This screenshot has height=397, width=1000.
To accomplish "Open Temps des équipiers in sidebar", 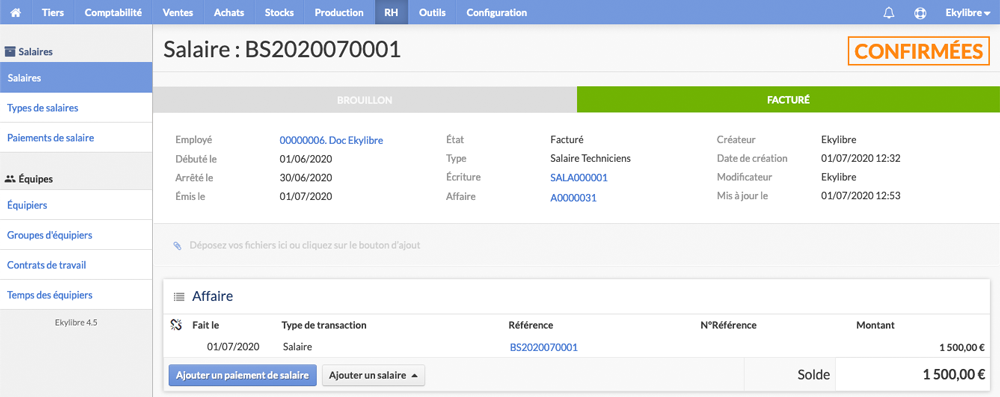I will 76,295.
